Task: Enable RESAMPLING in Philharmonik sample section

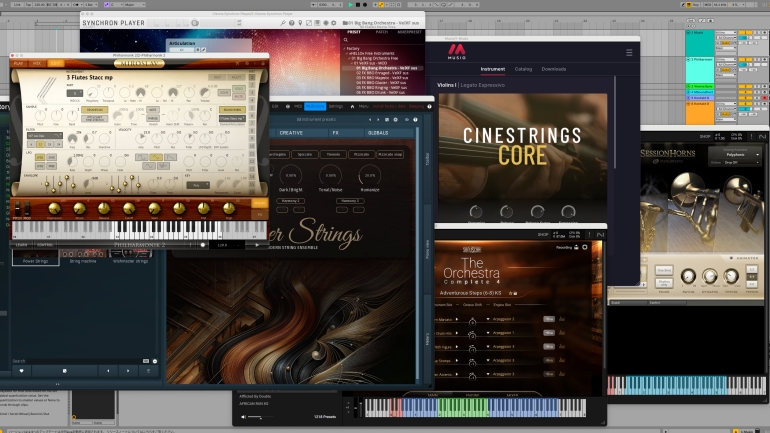Action: pyautogui.click(x=94, y=110)
